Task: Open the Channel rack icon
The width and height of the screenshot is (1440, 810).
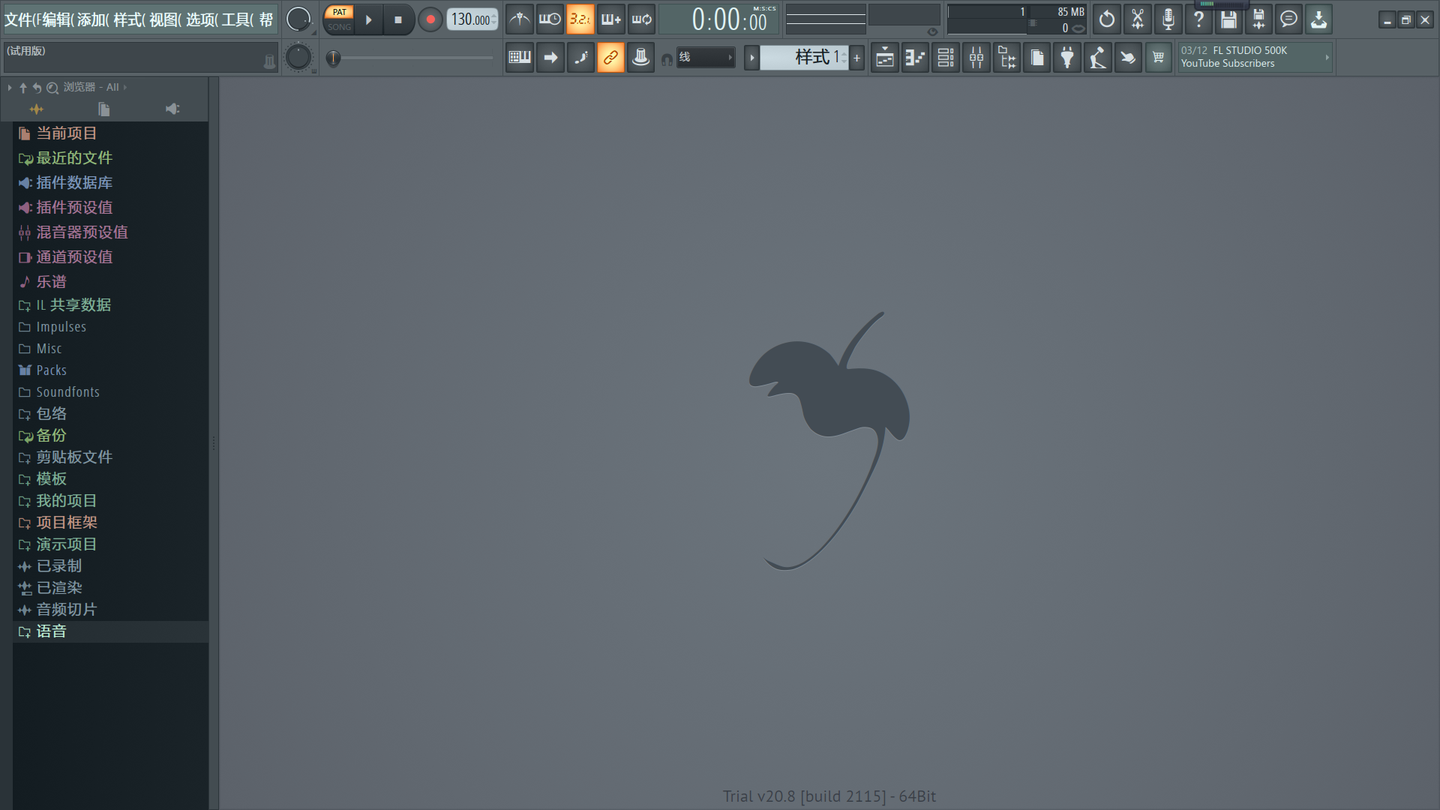Action: click(946, 57)
